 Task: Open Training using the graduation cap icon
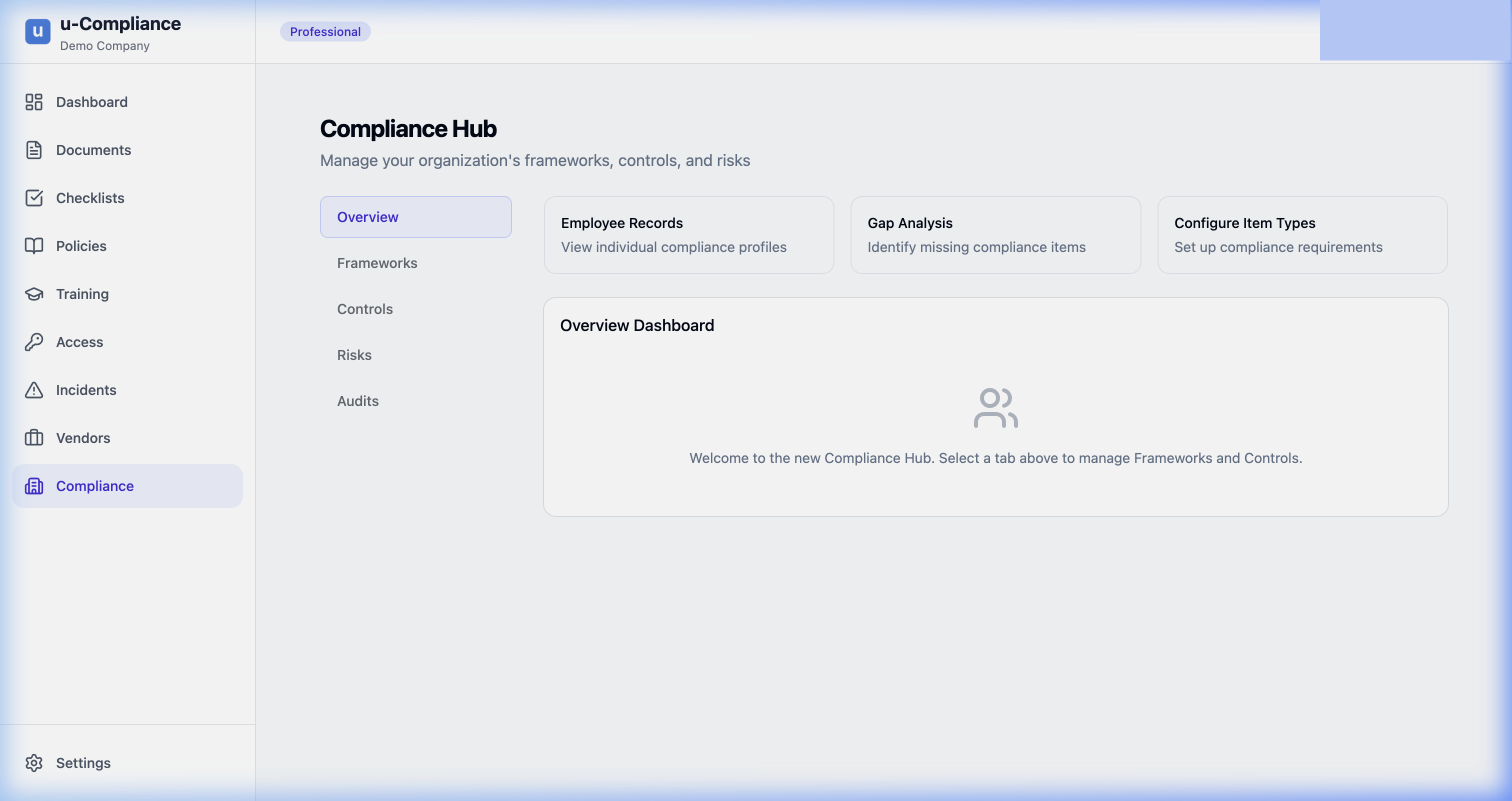click(34, 293)
